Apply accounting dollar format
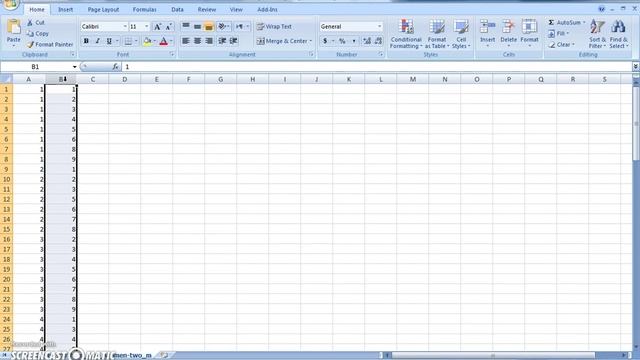640x360 pixels. tap(325, 41)
